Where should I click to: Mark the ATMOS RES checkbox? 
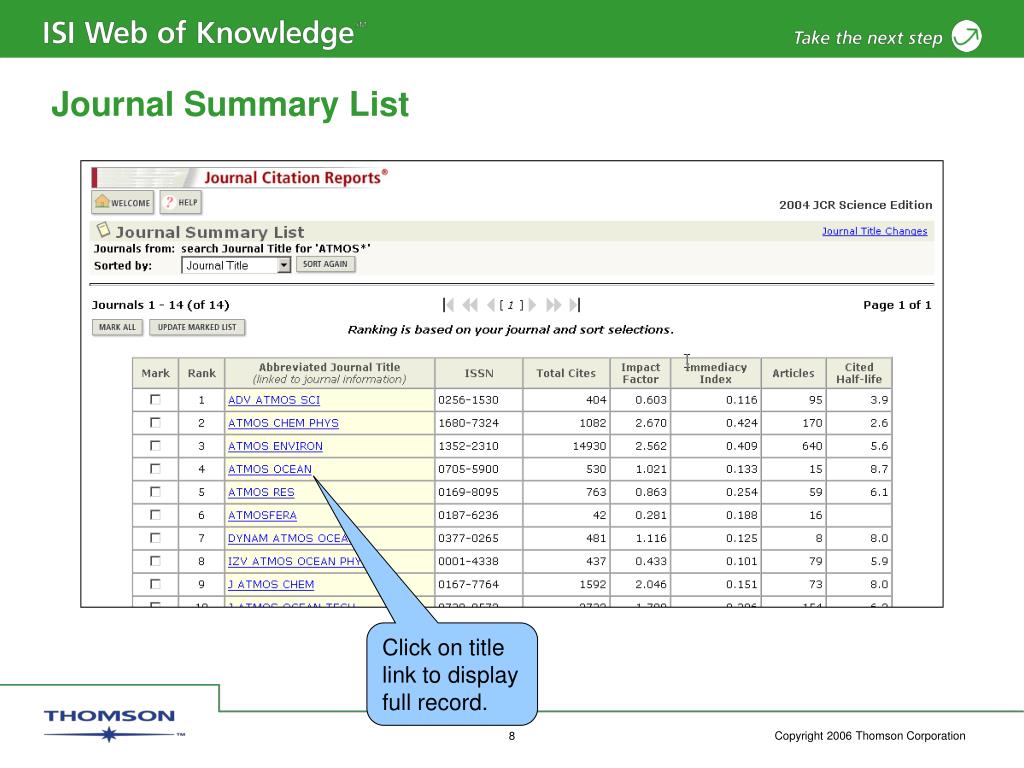[155, 492]
